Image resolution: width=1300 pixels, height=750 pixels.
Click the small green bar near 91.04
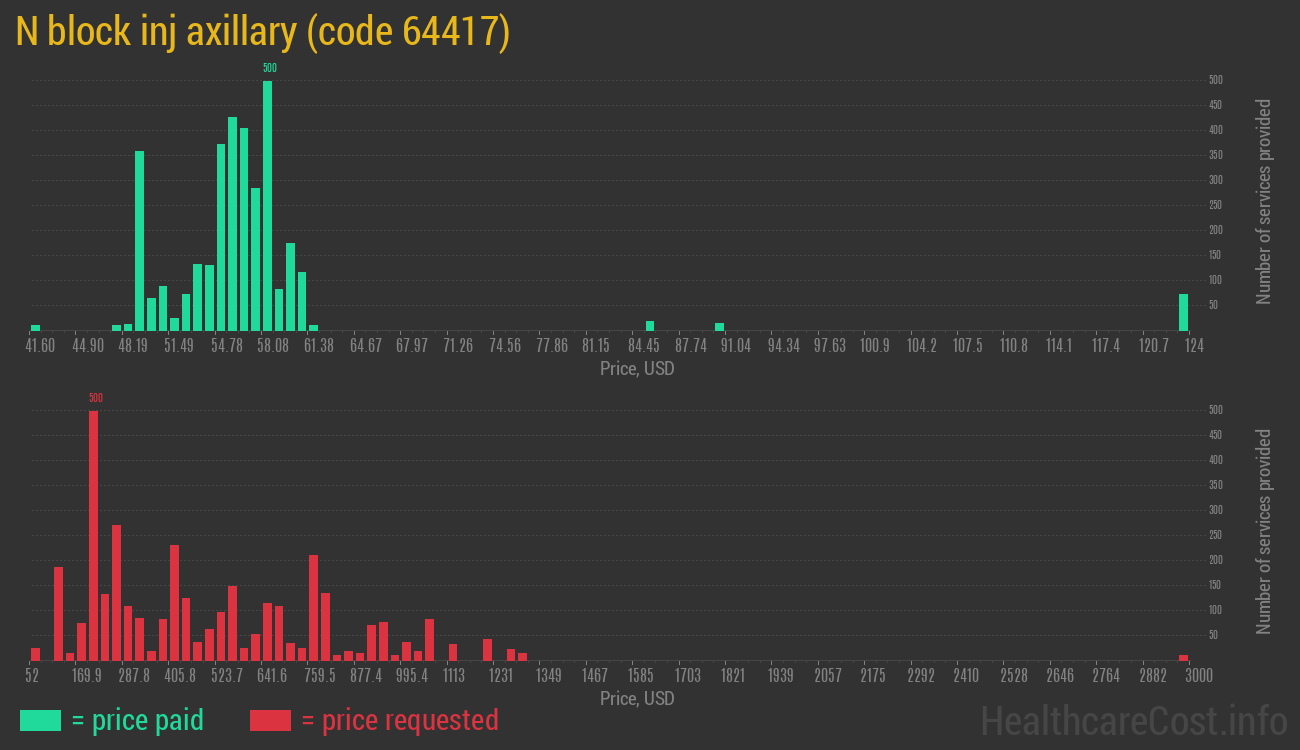click(x=719, y=326)
